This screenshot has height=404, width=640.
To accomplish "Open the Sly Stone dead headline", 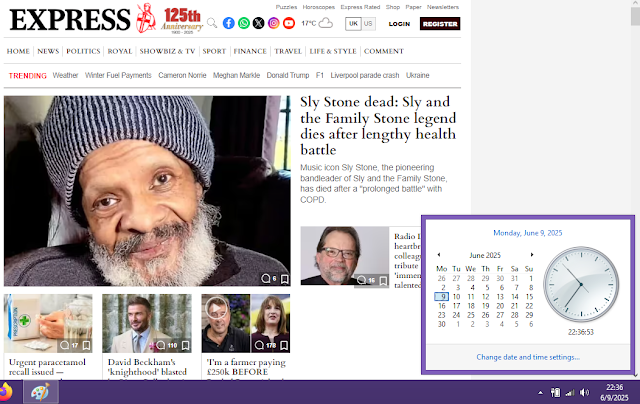I will 378,126.
